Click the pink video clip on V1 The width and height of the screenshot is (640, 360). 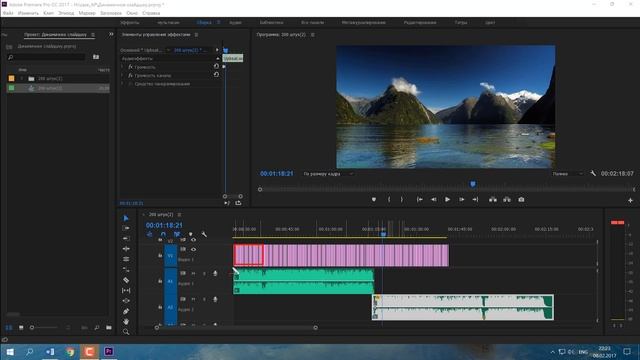tap(341, 256)
